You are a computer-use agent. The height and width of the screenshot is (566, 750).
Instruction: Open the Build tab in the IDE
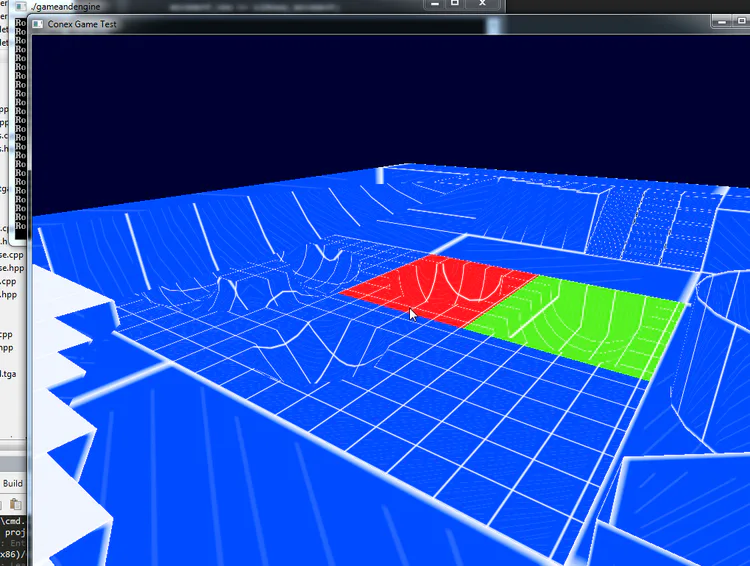pyautogui.click(x=12, y=483)
